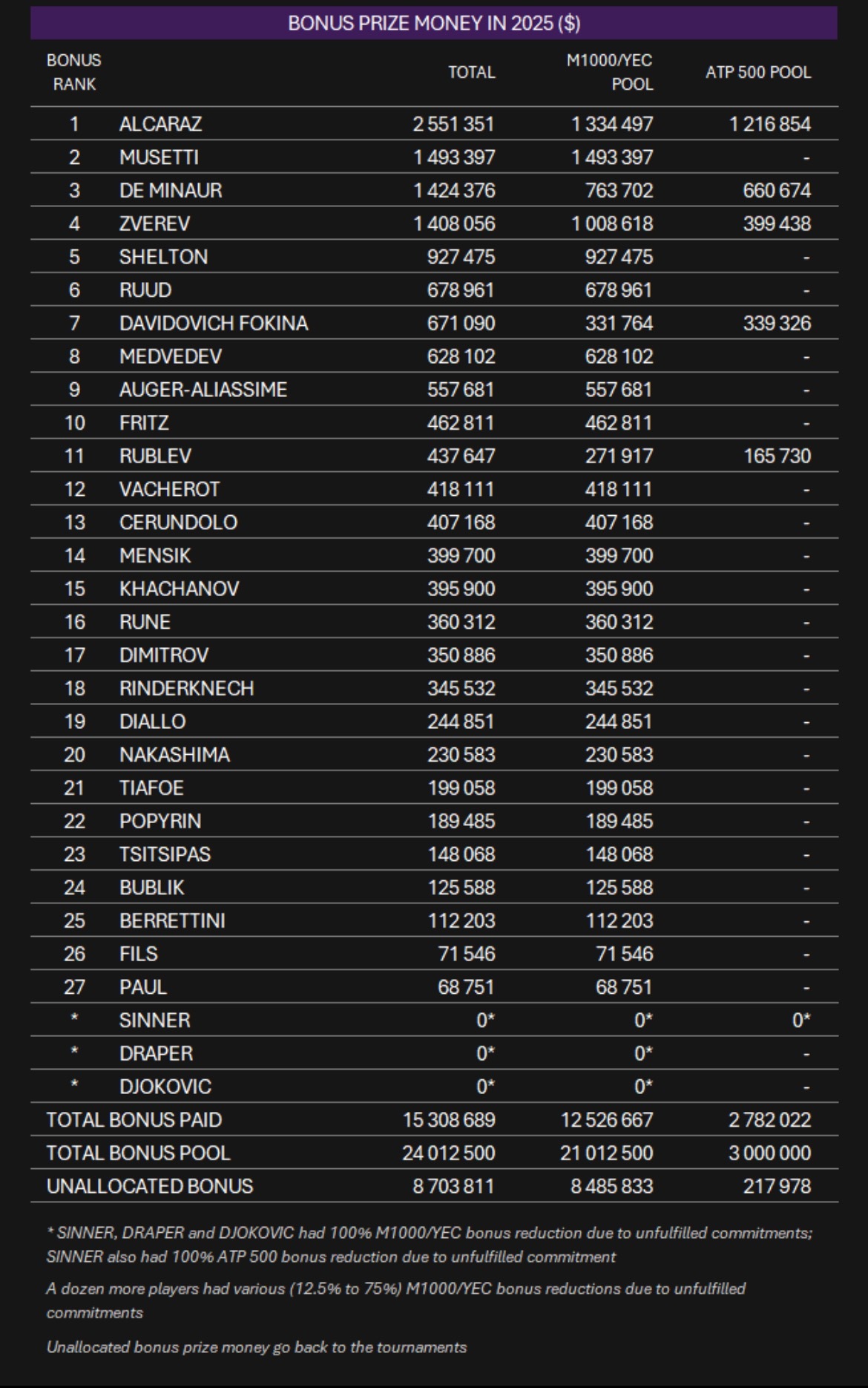Image resolution: width=868 pixels, height=1388 pixels.
Task: Select the AUGER-ALIASSIME row name
Action: click(203, 390)
